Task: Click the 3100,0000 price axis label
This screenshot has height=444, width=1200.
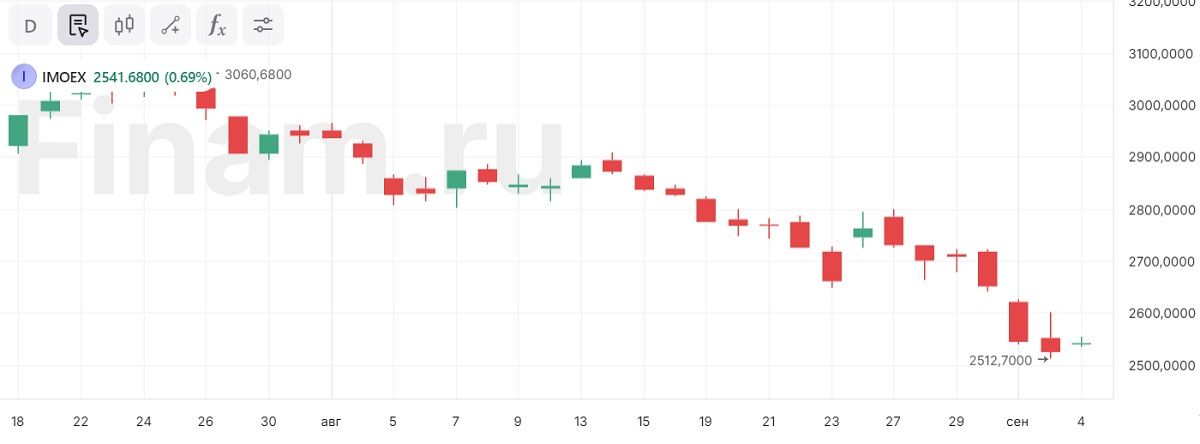Action: pyautogui.click(x=1156, y=53)
